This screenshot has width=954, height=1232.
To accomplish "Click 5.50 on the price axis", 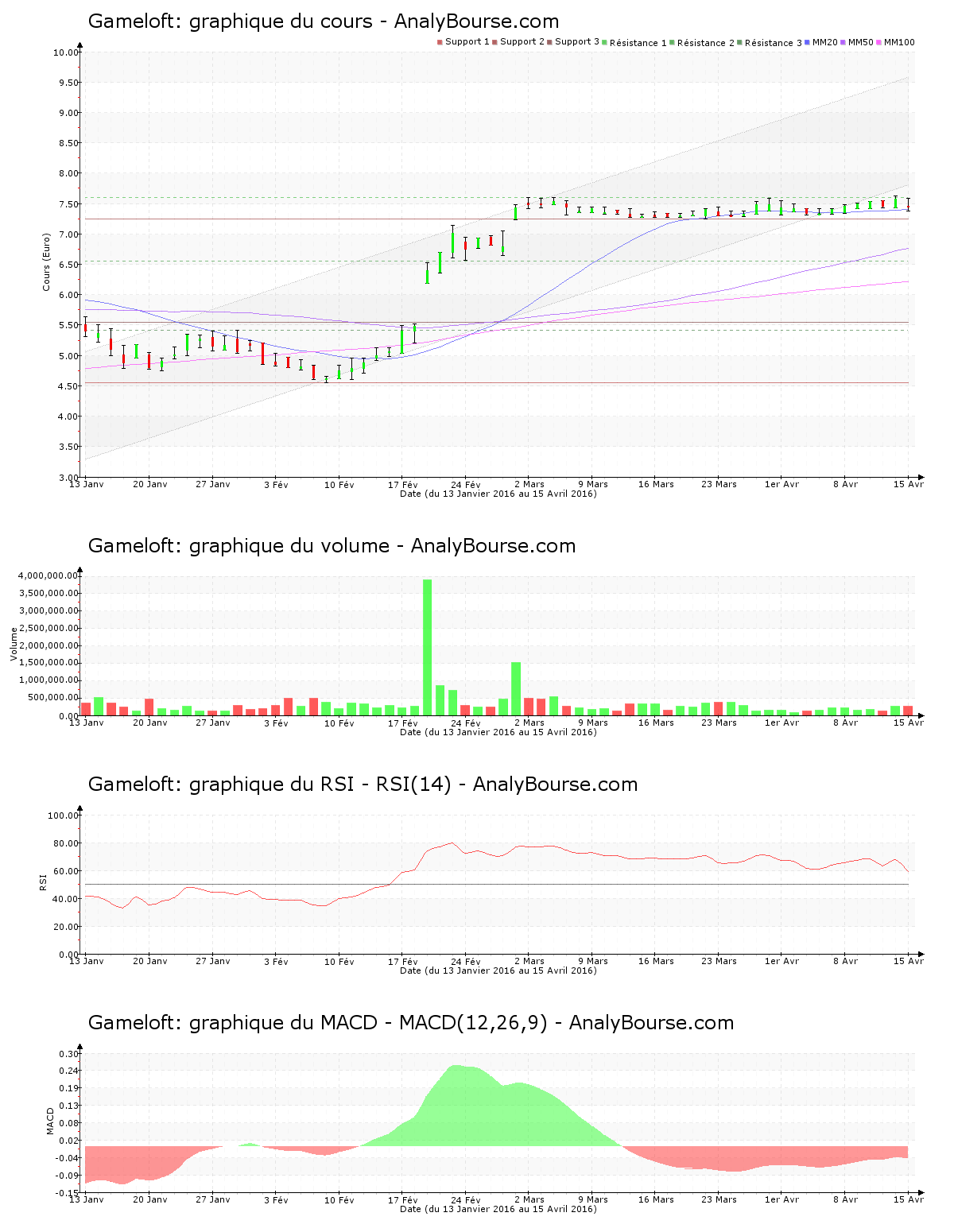I will point(68,326).
